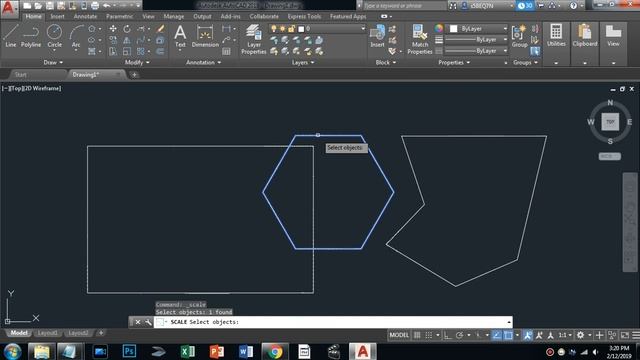This screenshot has width=640, height=360.
Task: Open Layer Properties manager
Action: (x=253, y=39)
